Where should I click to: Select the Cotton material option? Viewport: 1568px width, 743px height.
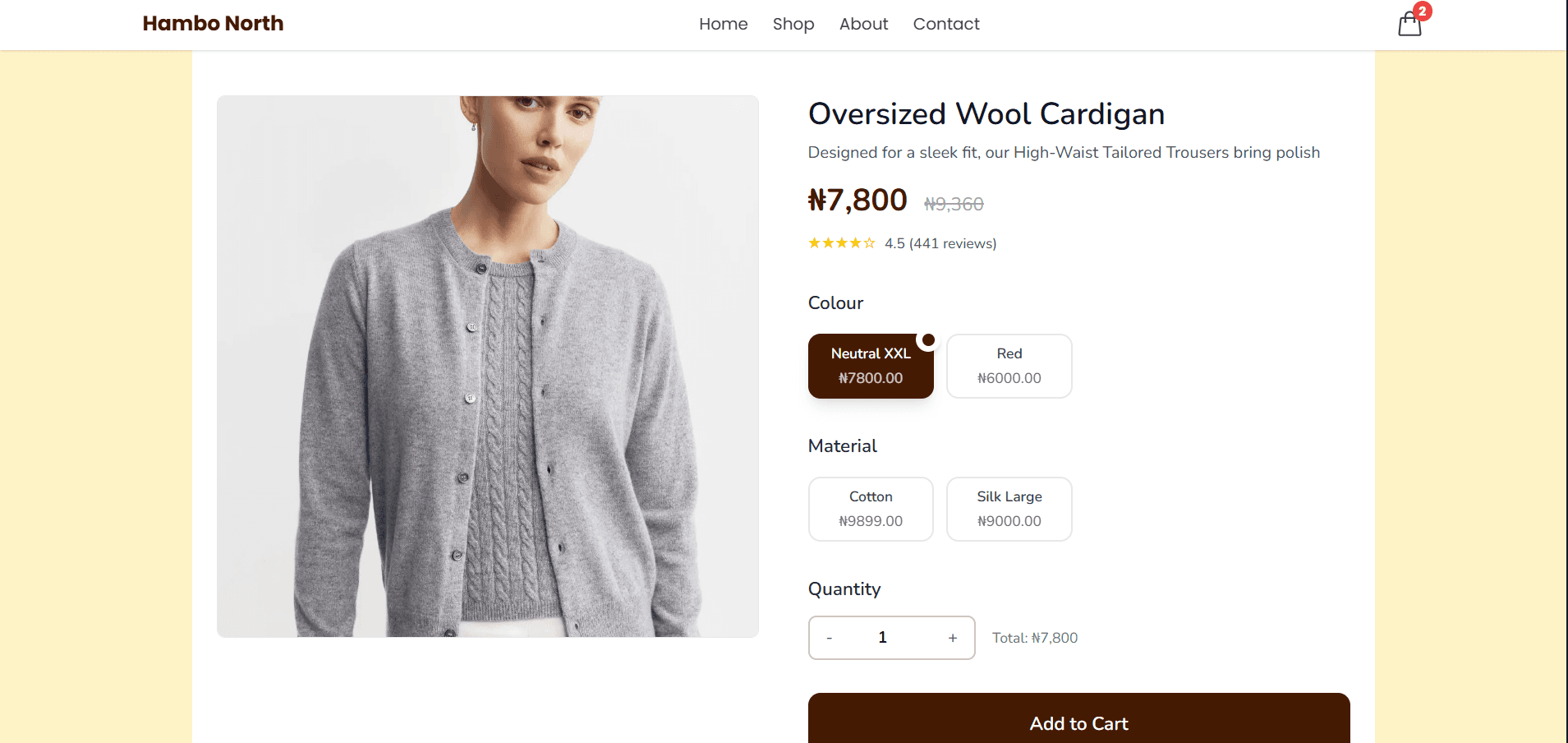(x=871, y=509)
